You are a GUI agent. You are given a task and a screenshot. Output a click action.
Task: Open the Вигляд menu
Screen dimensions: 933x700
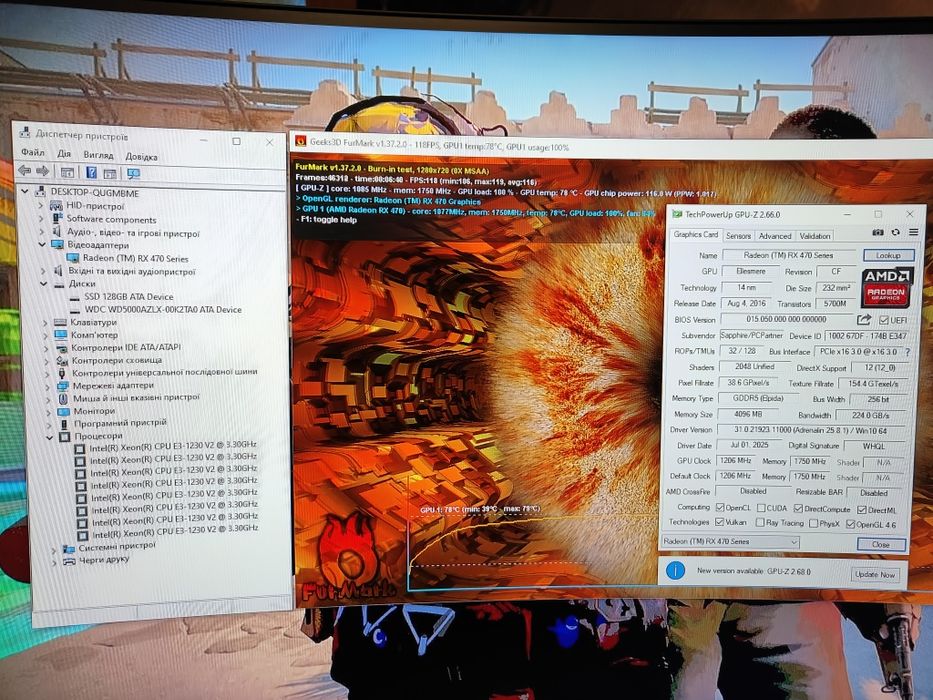[98, 155]
